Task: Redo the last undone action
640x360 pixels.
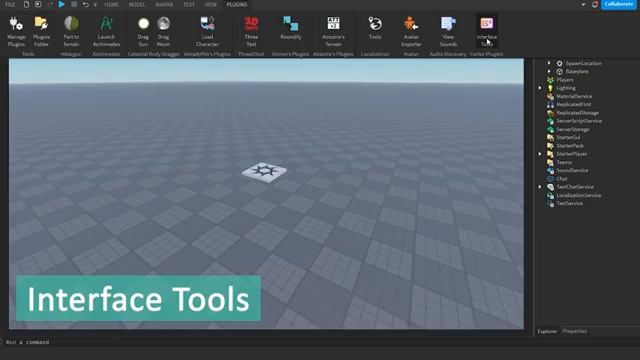Action: pos(50,4)
